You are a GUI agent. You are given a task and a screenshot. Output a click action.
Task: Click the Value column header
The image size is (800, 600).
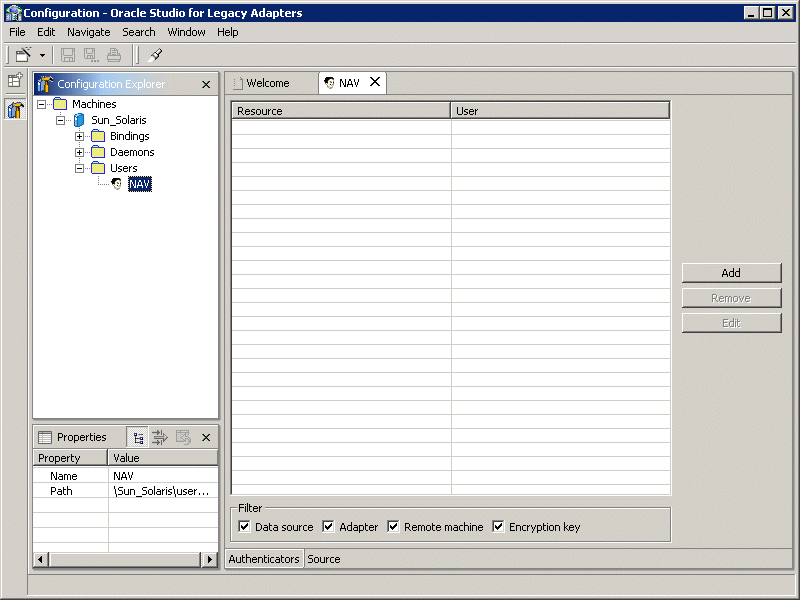[163, 458]
